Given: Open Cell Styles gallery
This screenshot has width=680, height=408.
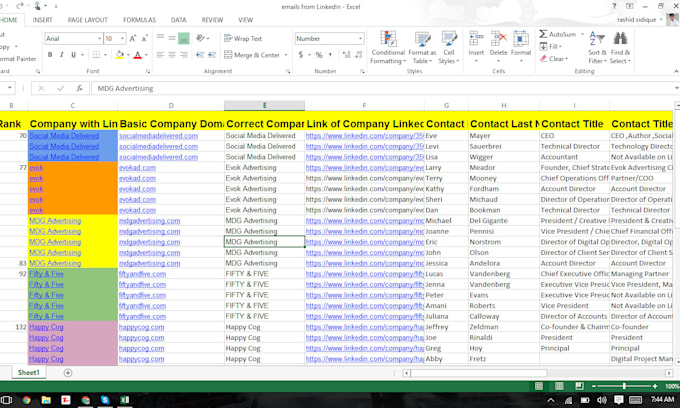Looking at the screenshot, I should [448, 47].
